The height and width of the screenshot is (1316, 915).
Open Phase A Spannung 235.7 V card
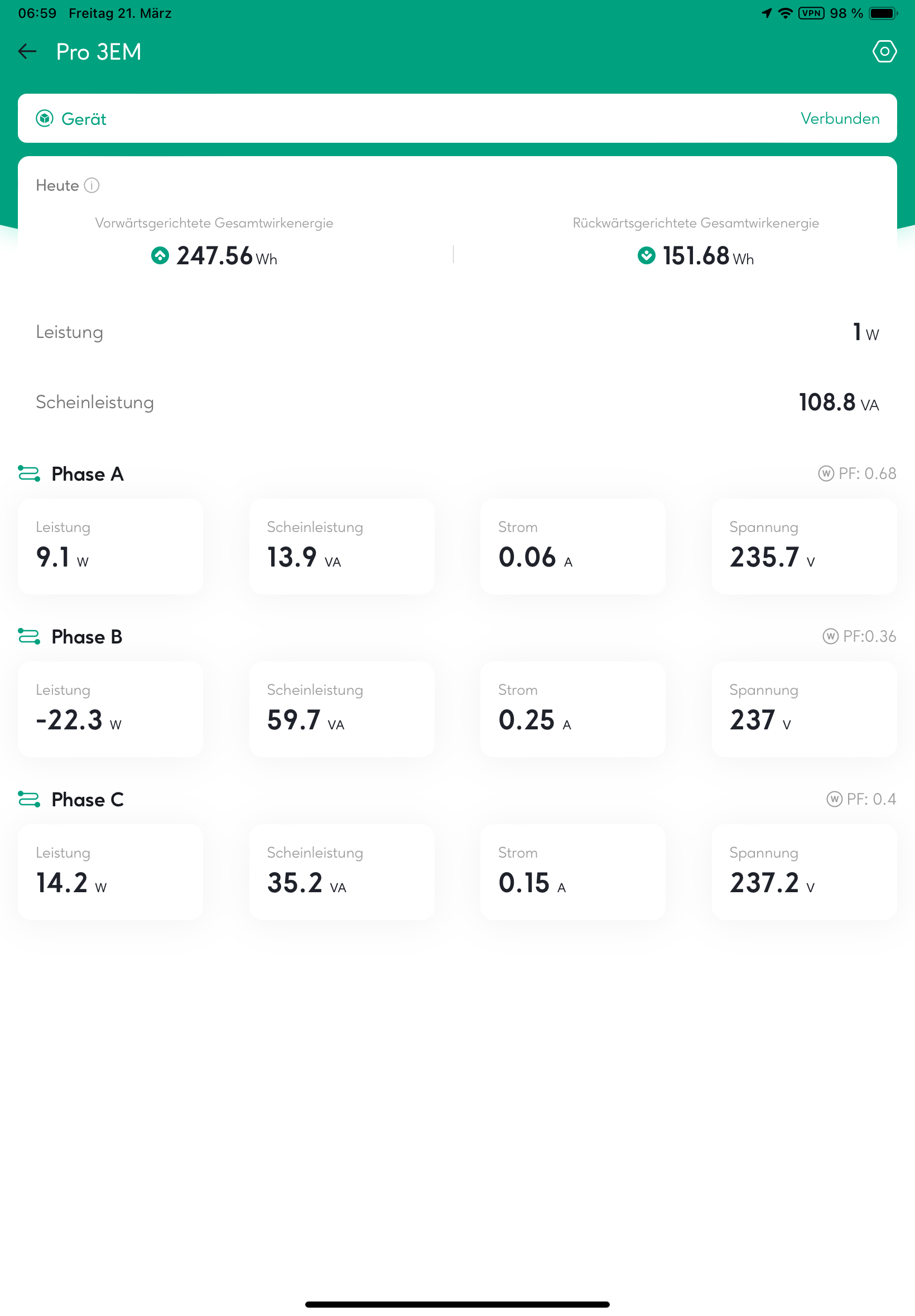[x=804, y=546]
